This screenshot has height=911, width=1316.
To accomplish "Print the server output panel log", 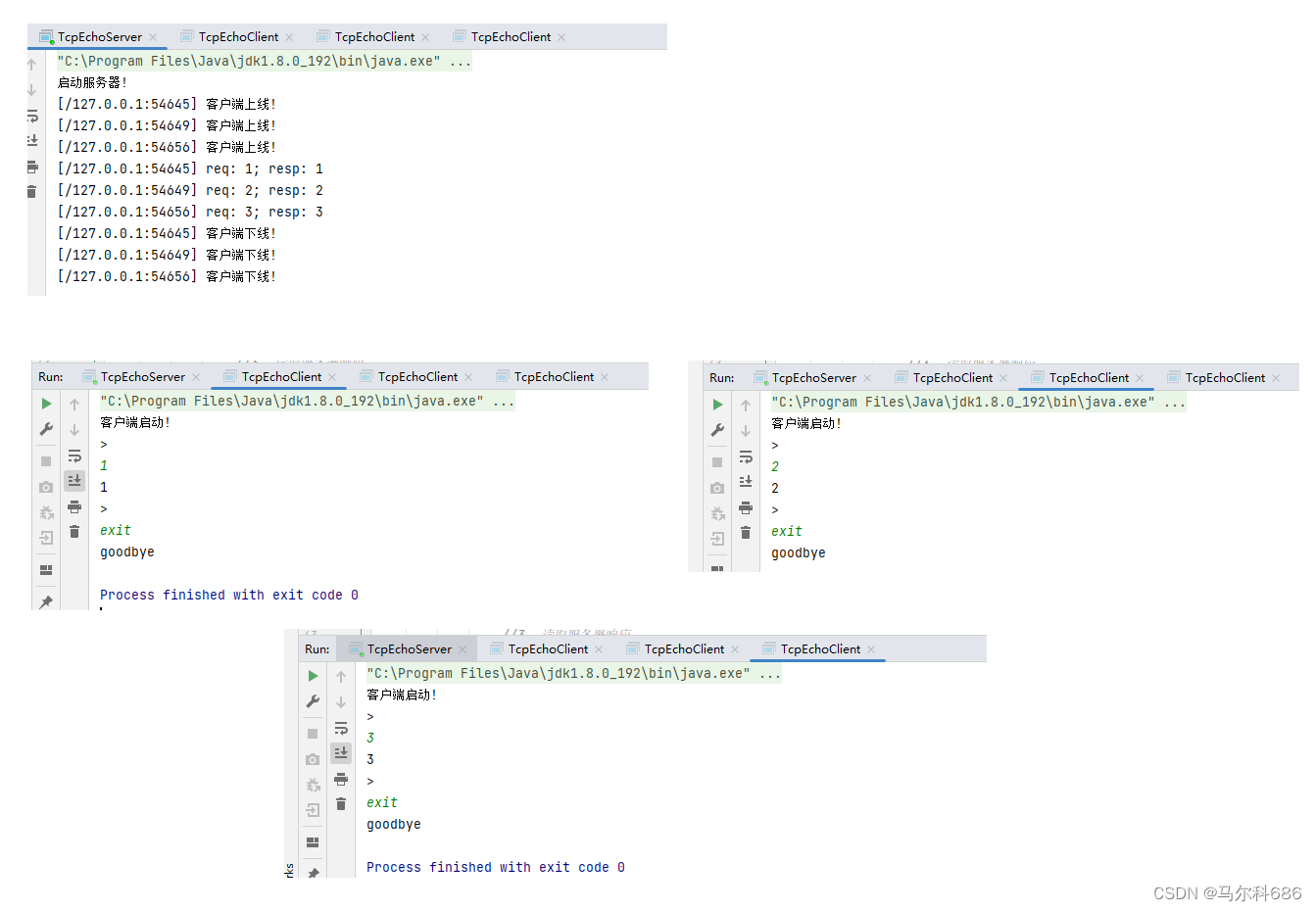I will tap(31, 167).
